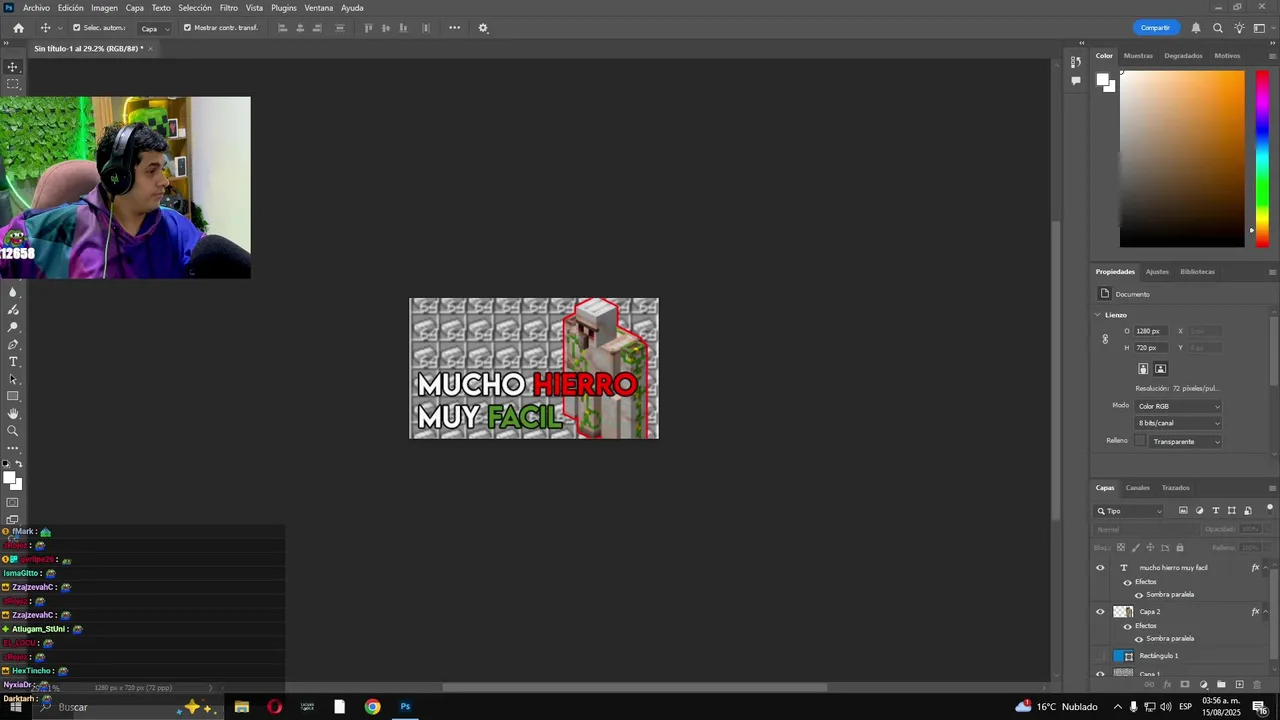Open the Relleno Transparente dropdown

1186,441
